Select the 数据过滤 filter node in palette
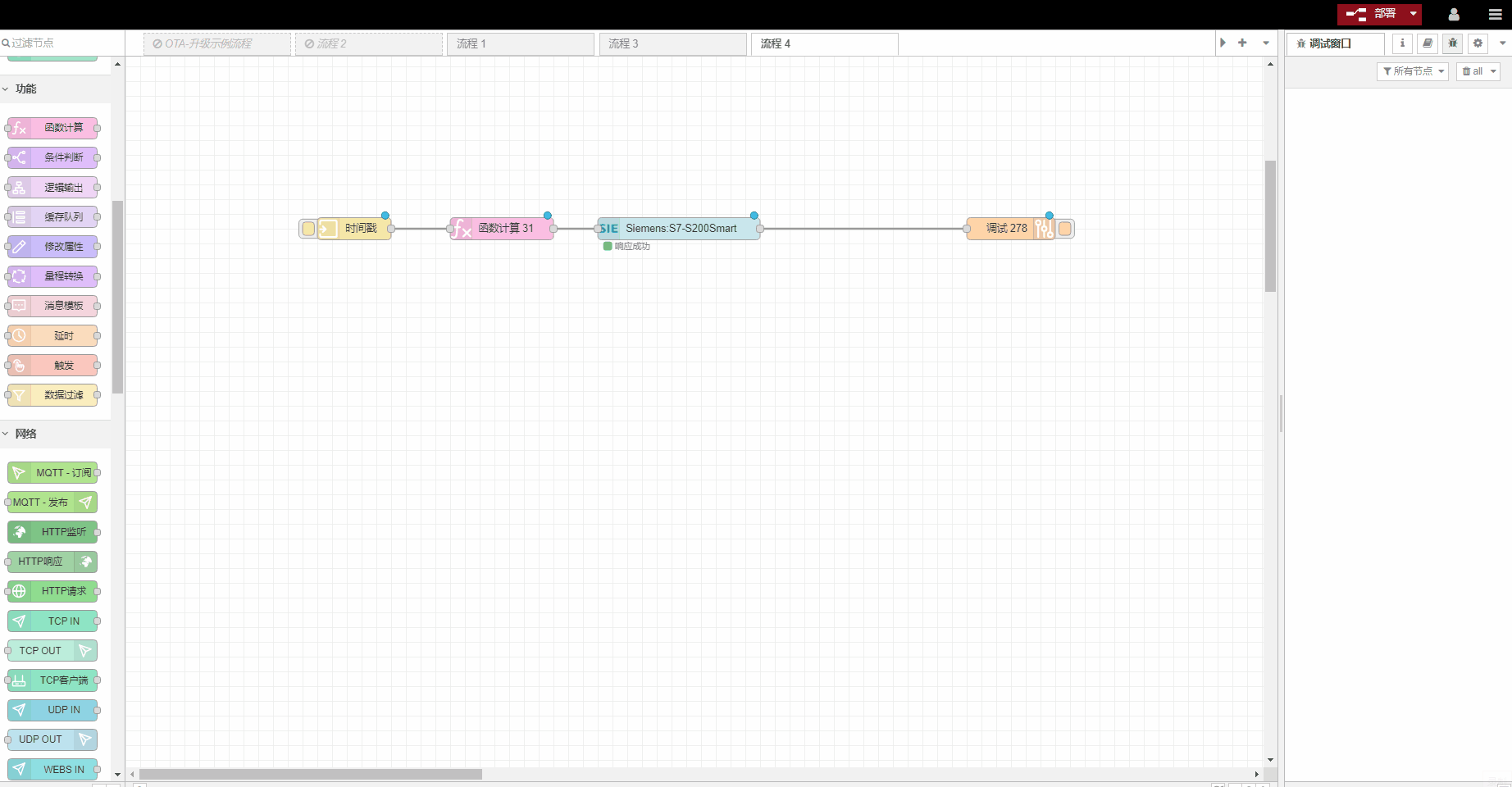Viewport: 1512px width, 787px height. (52, 395)
